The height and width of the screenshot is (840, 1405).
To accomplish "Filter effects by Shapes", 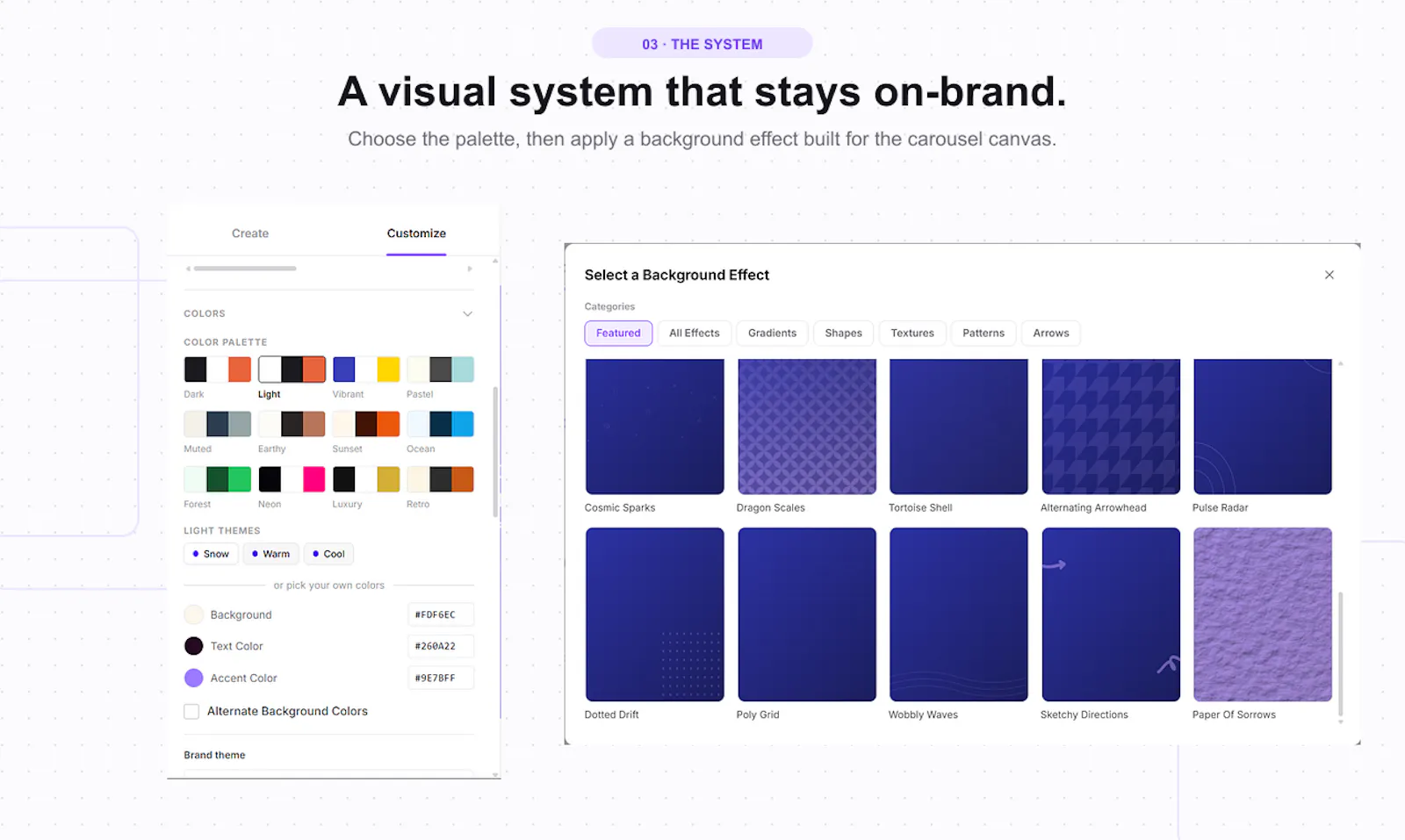I will coord(843,333).
